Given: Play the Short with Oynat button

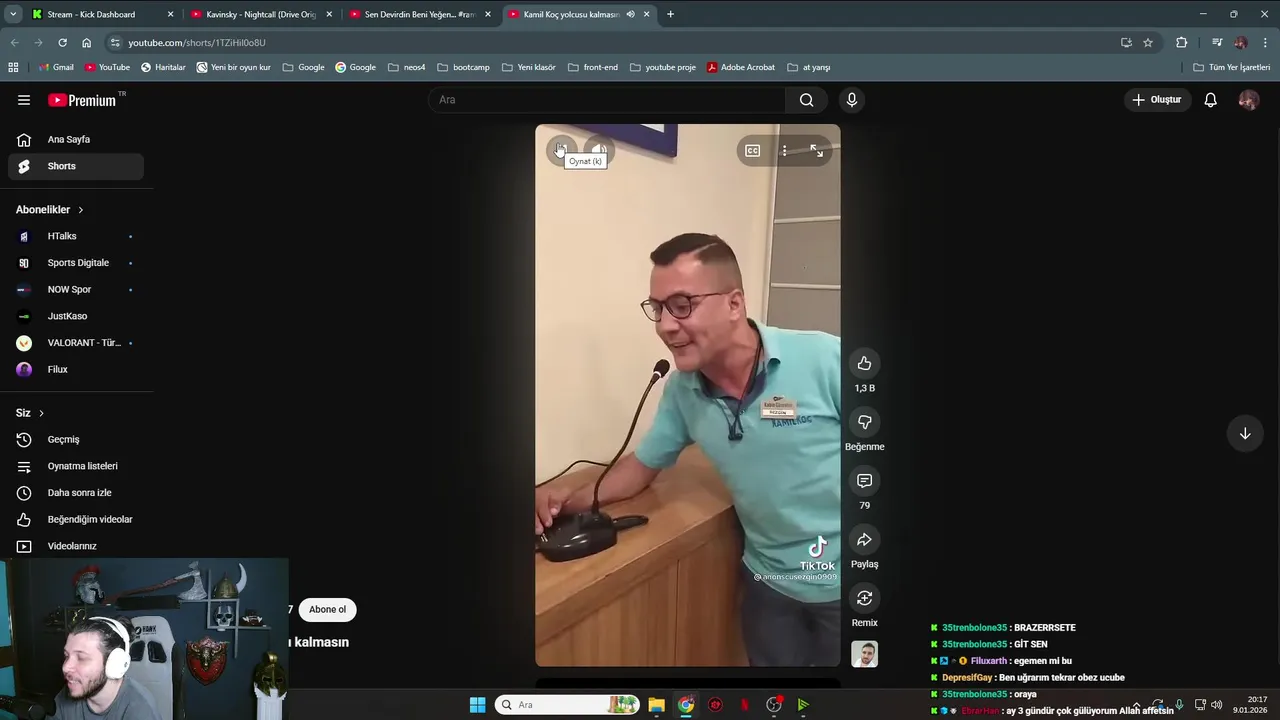Looking at the screenshot, I should pos(560,150).
